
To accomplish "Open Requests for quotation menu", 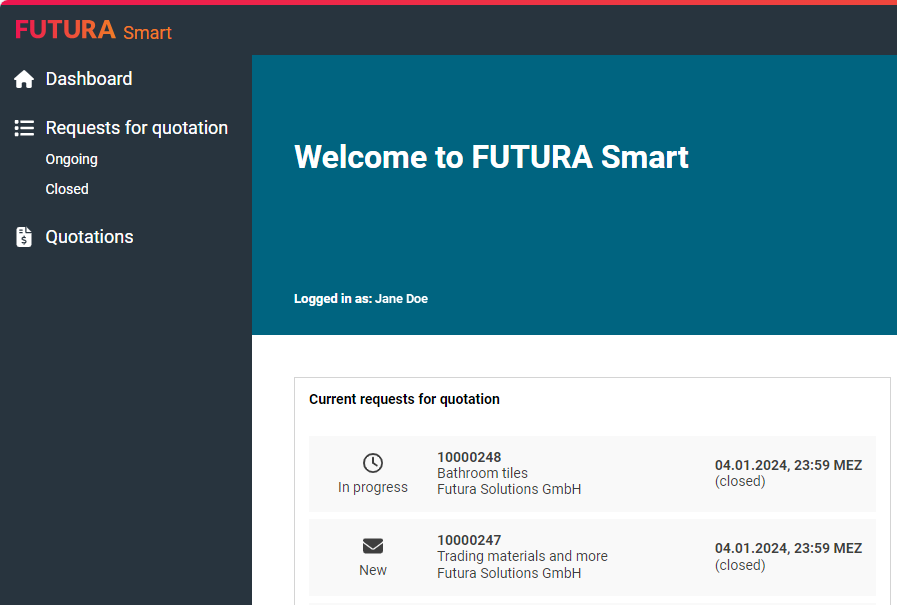I will [137, 128].
